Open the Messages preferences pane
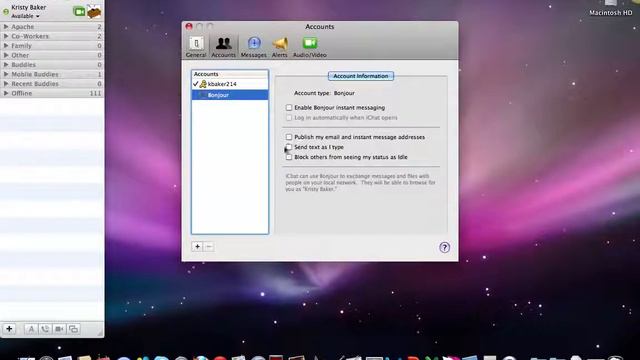This screenshot has width=640, height=360. pos(253,47)
